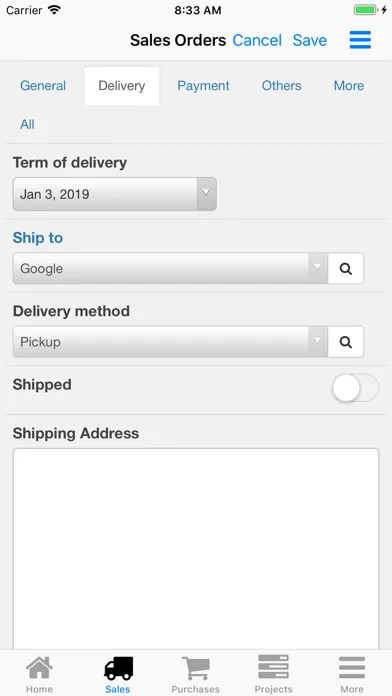Expand the Ship to Google dropdown

pos(170,269)
